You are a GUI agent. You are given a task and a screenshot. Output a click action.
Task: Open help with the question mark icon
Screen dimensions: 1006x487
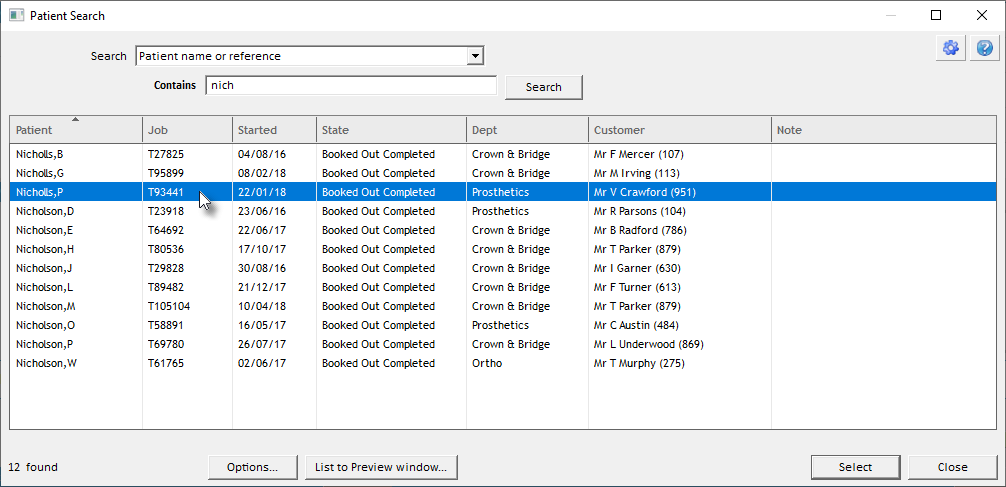click(x=984, y=48)
